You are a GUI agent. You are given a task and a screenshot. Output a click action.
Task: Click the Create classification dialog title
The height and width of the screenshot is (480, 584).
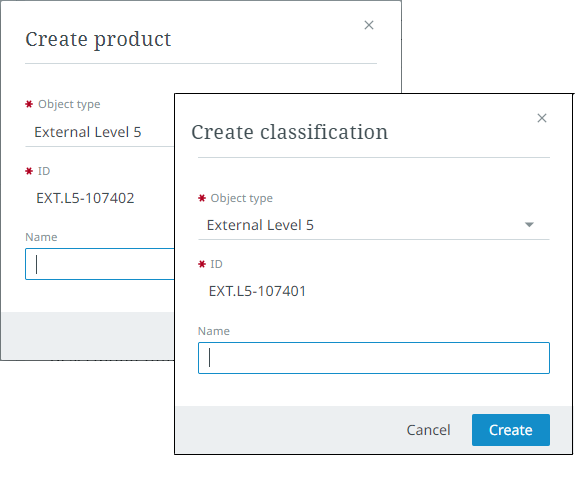(289, 132)
